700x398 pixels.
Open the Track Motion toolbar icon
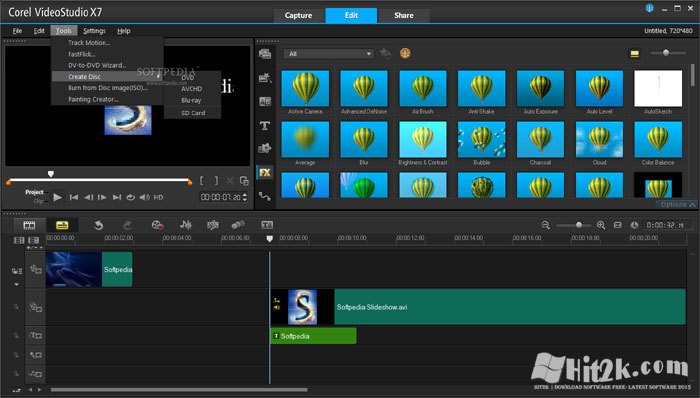[238, 225]
